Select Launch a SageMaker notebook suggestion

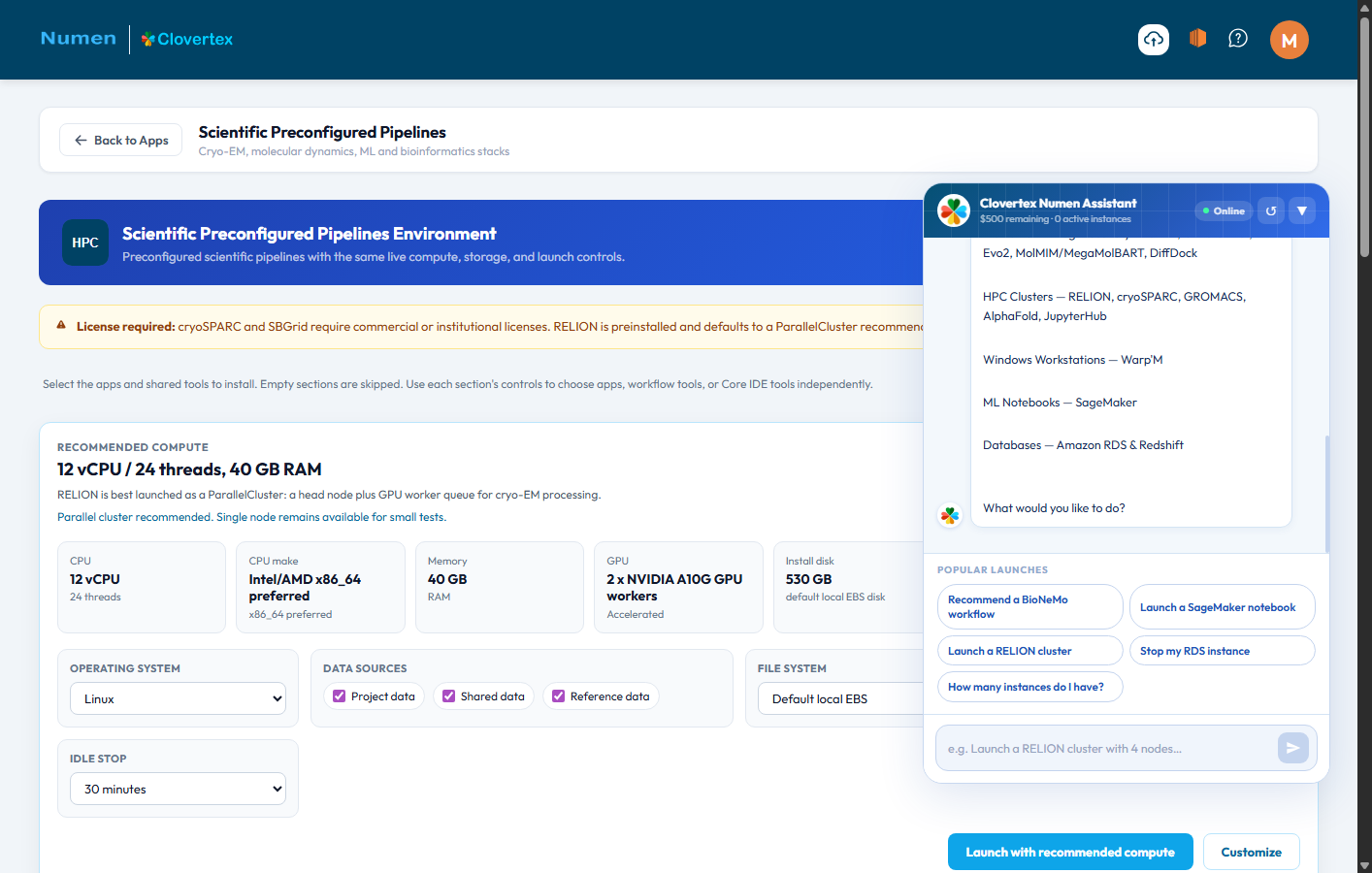[x=1223, y=607]
